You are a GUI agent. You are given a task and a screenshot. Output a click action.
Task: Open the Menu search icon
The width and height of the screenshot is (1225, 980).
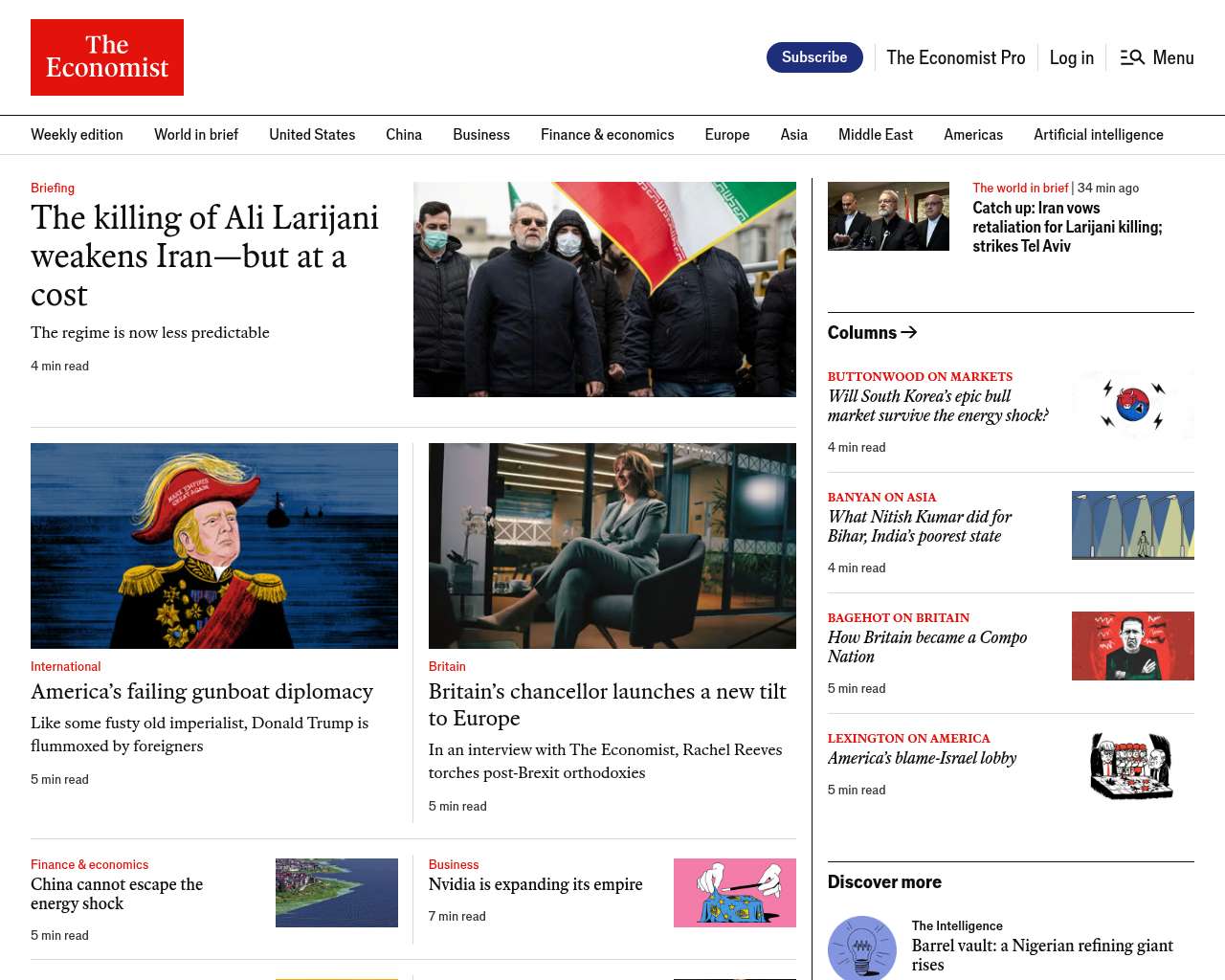pos(1132,57)
